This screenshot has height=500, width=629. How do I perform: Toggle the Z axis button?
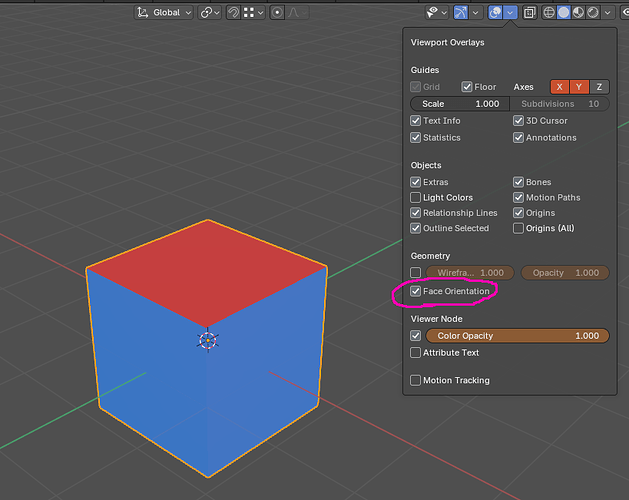pos(599,87)
